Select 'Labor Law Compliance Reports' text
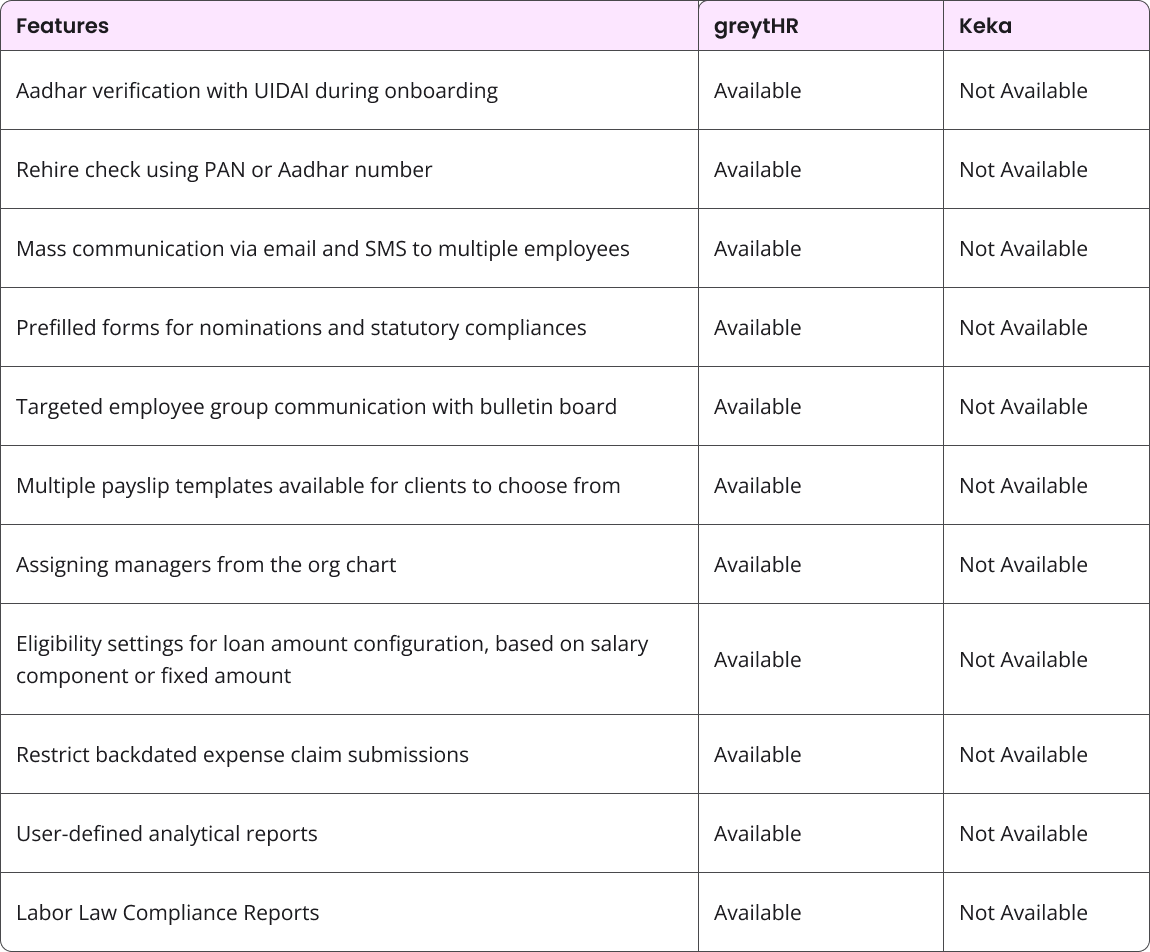The height and width of the screenshot is (952, 1150). coord(167,912)
